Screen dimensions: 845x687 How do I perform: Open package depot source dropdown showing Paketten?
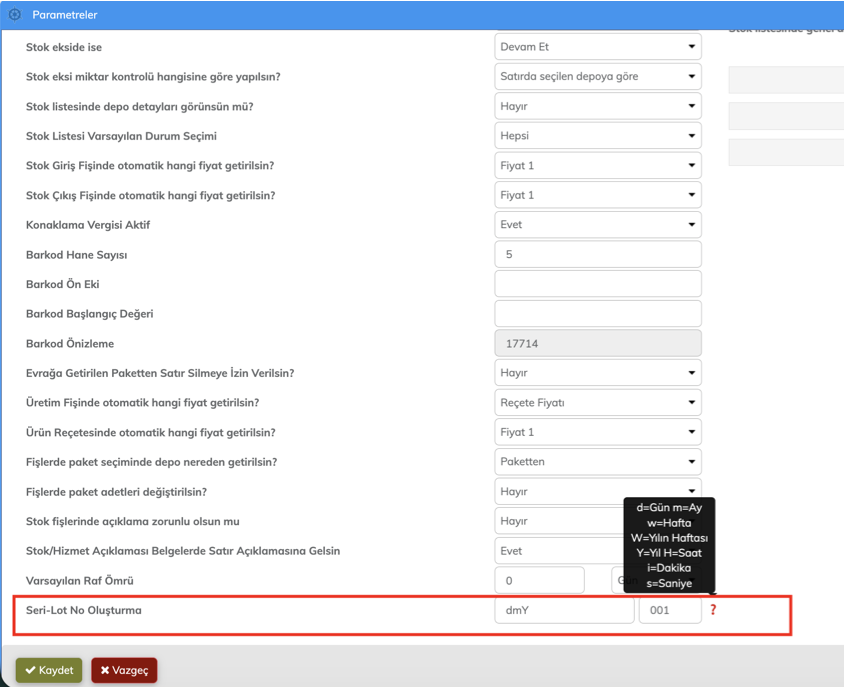pos(597,462)
